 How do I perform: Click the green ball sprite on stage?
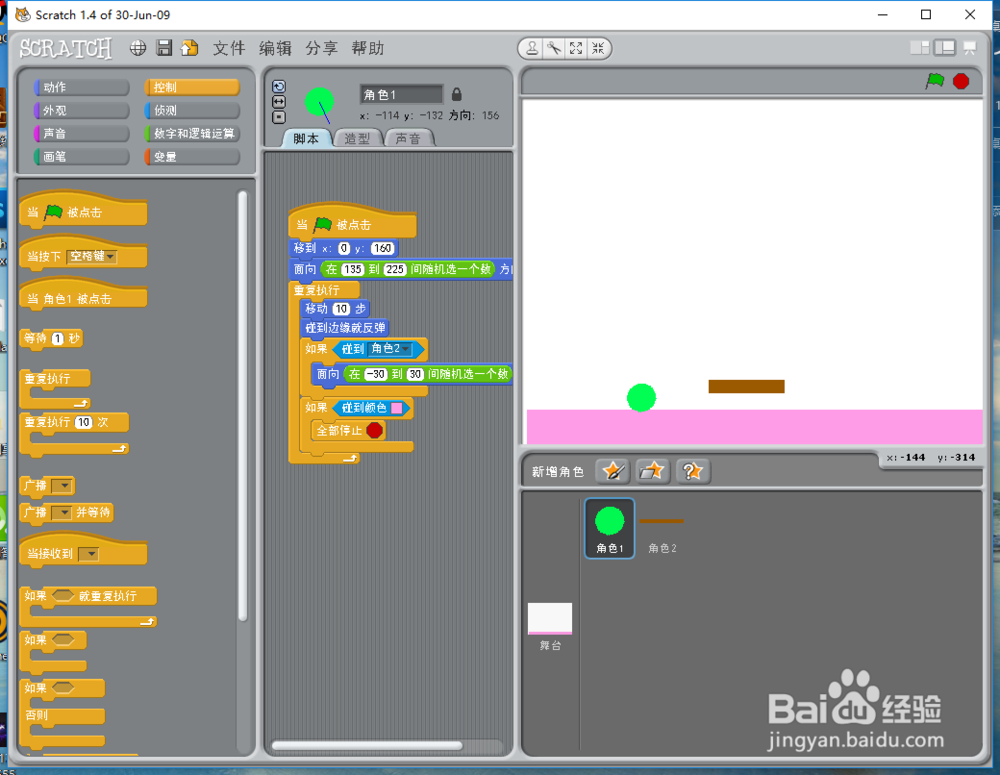tap(641, 397)
